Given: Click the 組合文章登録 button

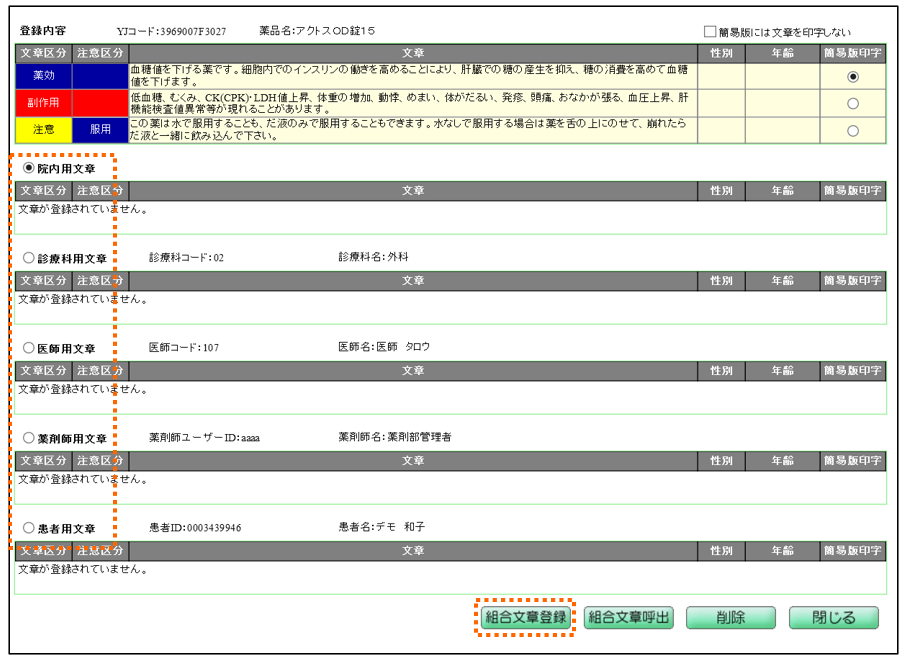Looking at the screenshot, I should tap(525, 617).
